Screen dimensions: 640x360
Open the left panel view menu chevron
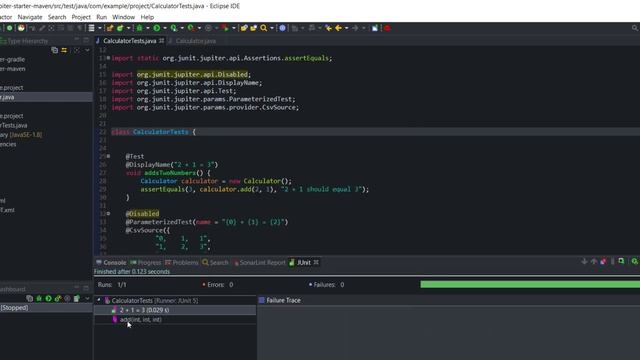tap(87, 50)
